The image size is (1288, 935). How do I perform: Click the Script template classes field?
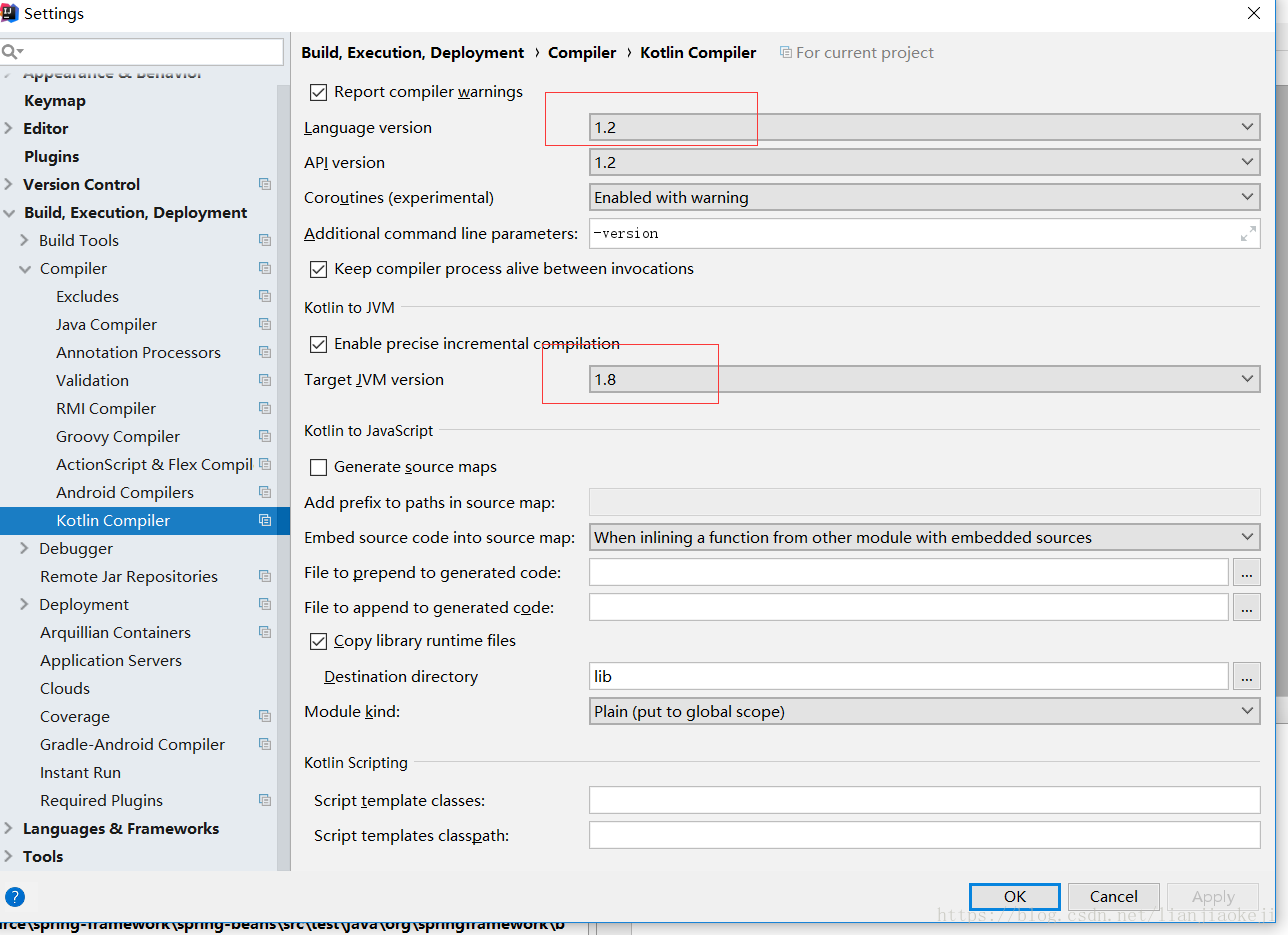pos(925,800)
